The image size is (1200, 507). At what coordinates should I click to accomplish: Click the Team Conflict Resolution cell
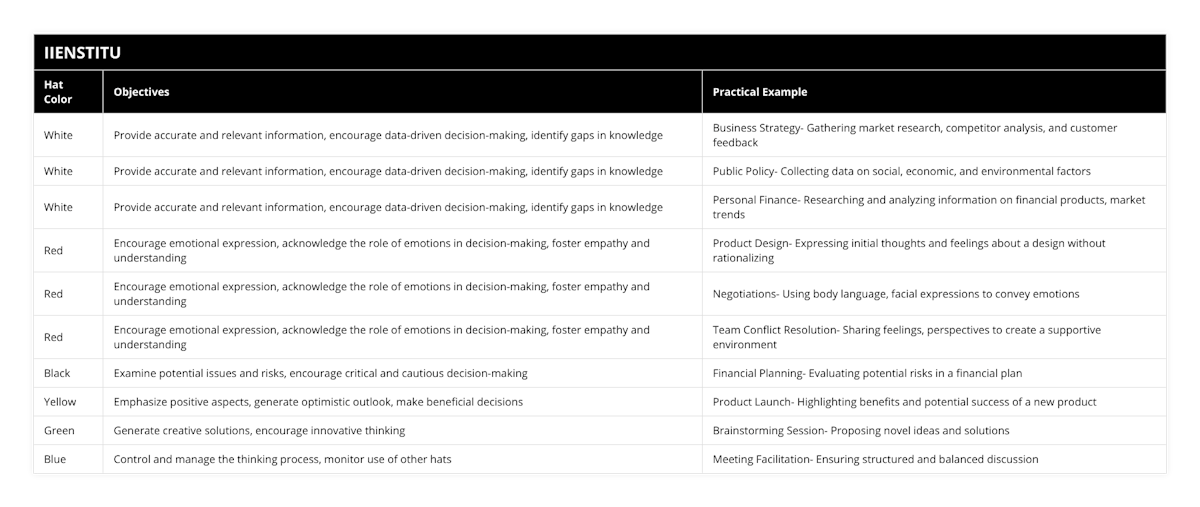(906, 337)
